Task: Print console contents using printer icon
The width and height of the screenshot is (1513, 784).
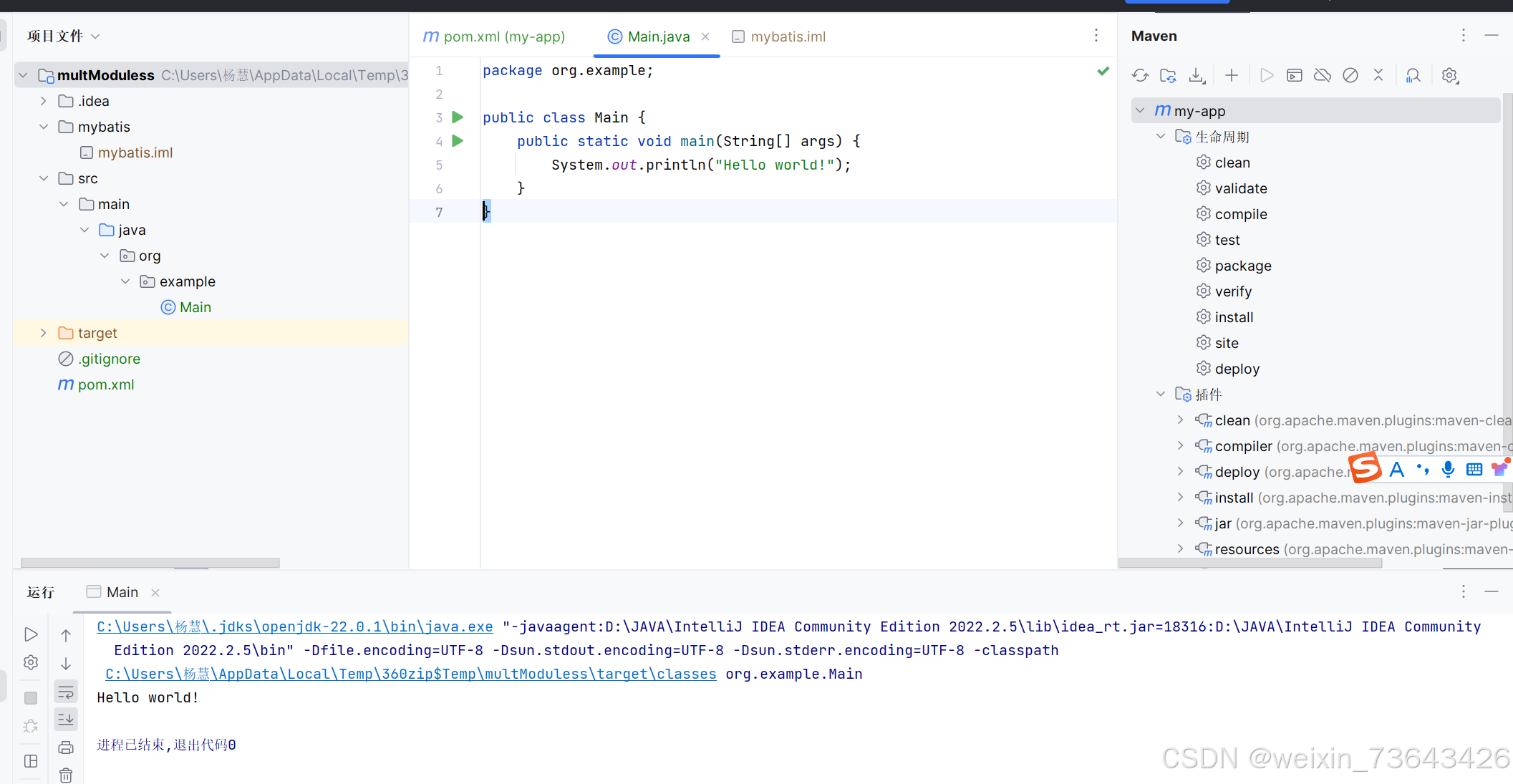Action: (66, 747)
